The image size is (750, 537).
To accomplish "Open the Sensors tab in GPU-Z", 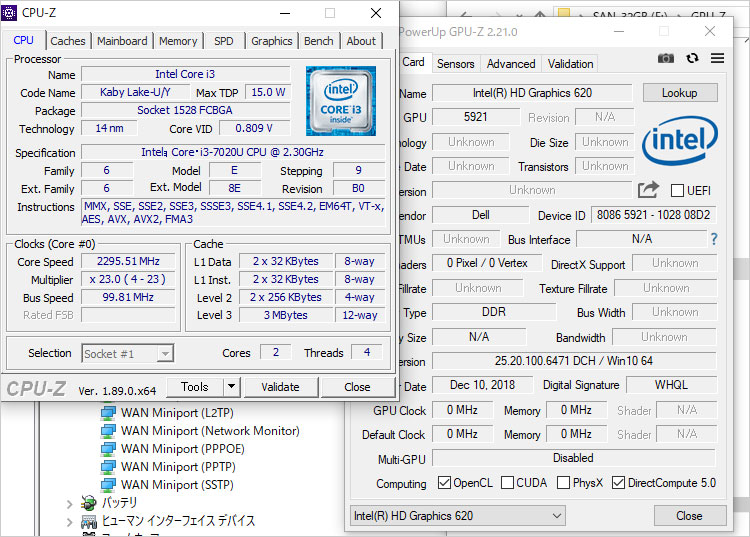I will 455,63.
